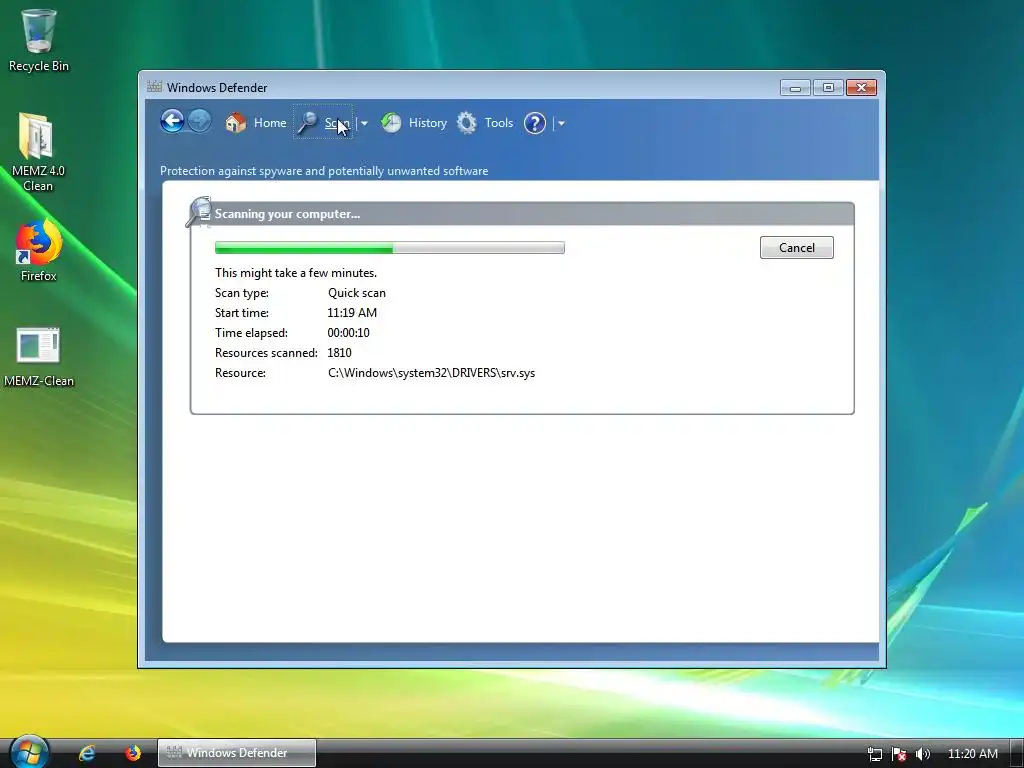Start a scan via Scan label
Image resolution: width=1024 pixels, height=768 pixels.
pos(337,123)
